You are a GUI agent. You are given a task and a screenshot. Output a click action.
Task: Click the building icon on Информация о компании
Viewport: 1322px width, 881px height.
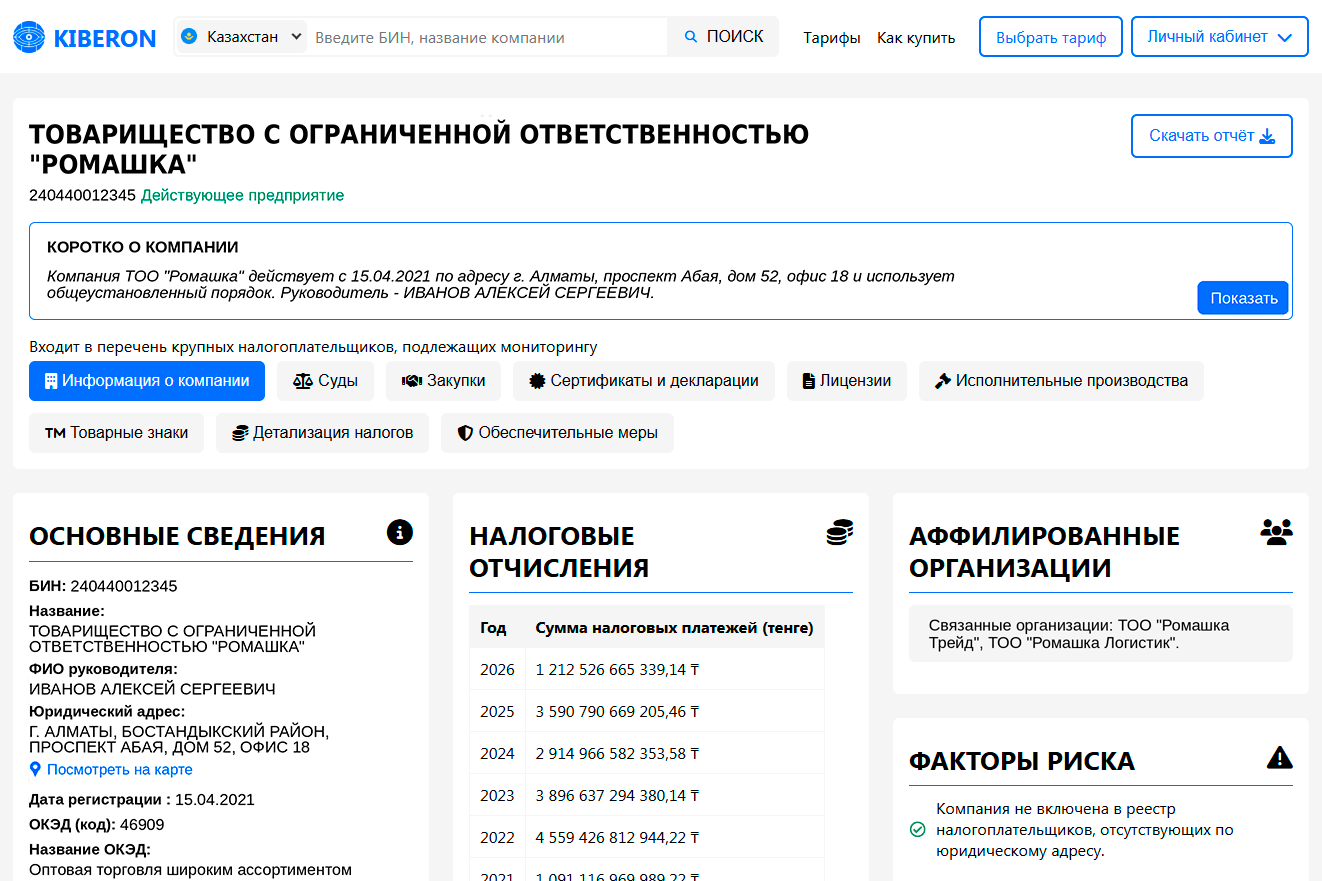click(x=52, y=381)
